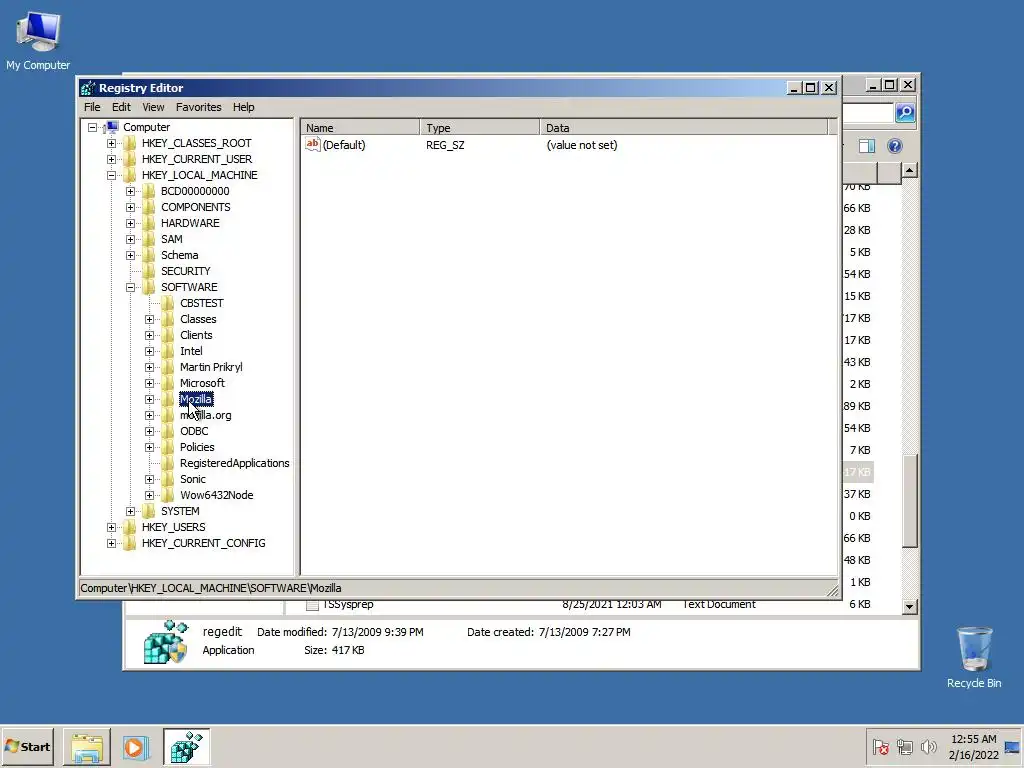Screen dimensions: 1024x768
Task: Expand the HARDWARE key
Action: [x=131, y=223]
